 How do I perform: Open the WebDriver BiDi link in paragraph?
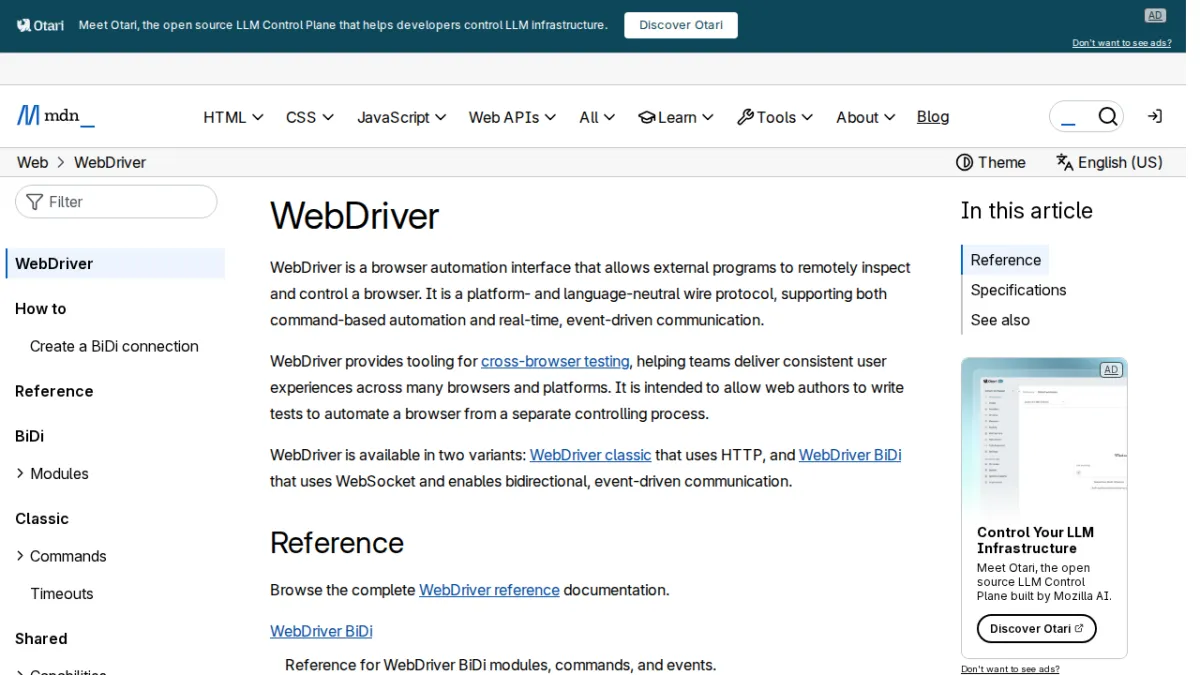pyautogui.click(x=850, y=455)
